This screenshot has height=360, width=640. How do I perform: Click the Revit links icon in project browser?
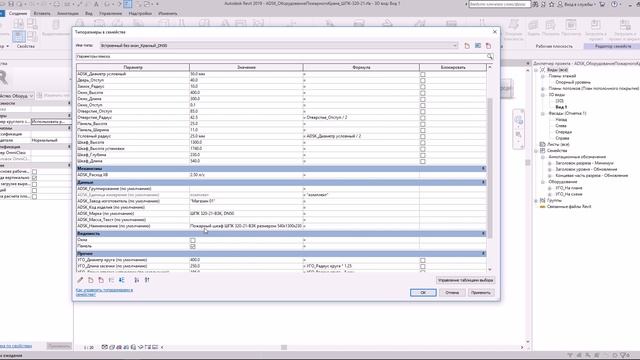click(x=542, y=207)
